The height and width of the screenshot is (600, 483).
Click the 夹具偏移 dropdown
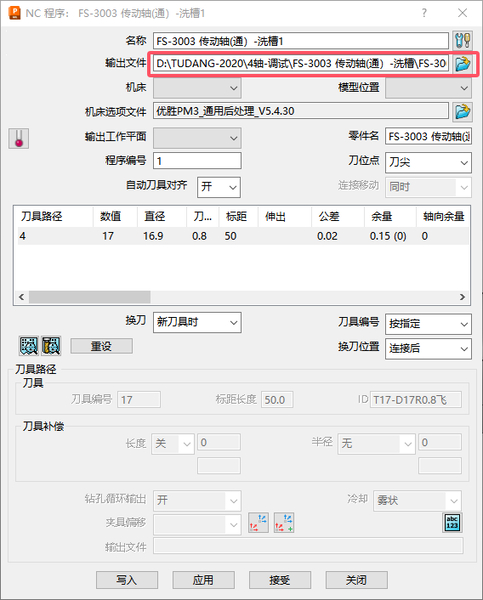(x=197, y=524)
